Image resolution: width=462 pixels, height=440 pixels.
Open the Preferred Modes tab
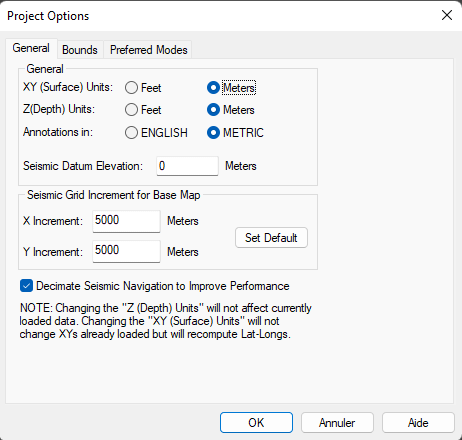[149, 50]
